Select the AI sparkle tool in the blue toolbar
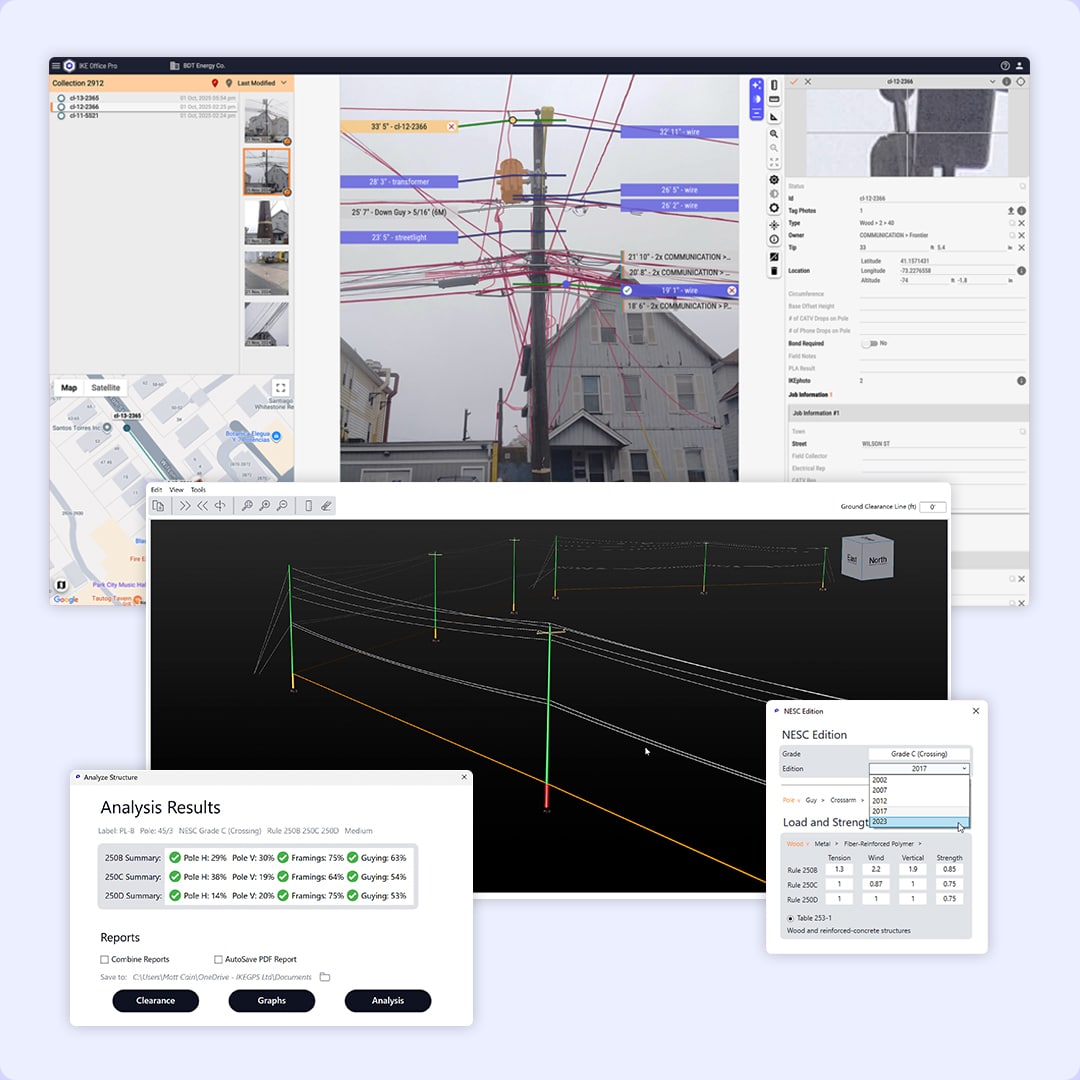The width and height of the screenshot is (1080, 1080). point(756,85)
